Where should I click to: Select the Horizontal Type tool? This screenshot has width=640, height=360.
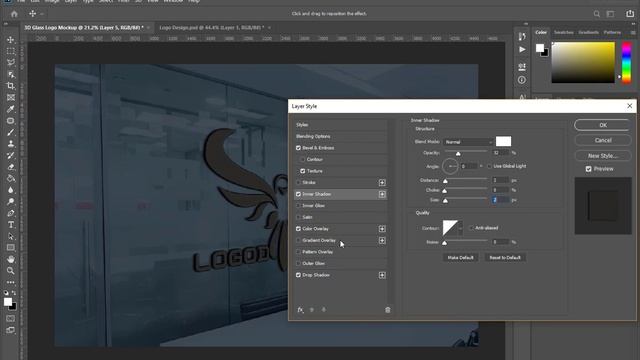11,225
